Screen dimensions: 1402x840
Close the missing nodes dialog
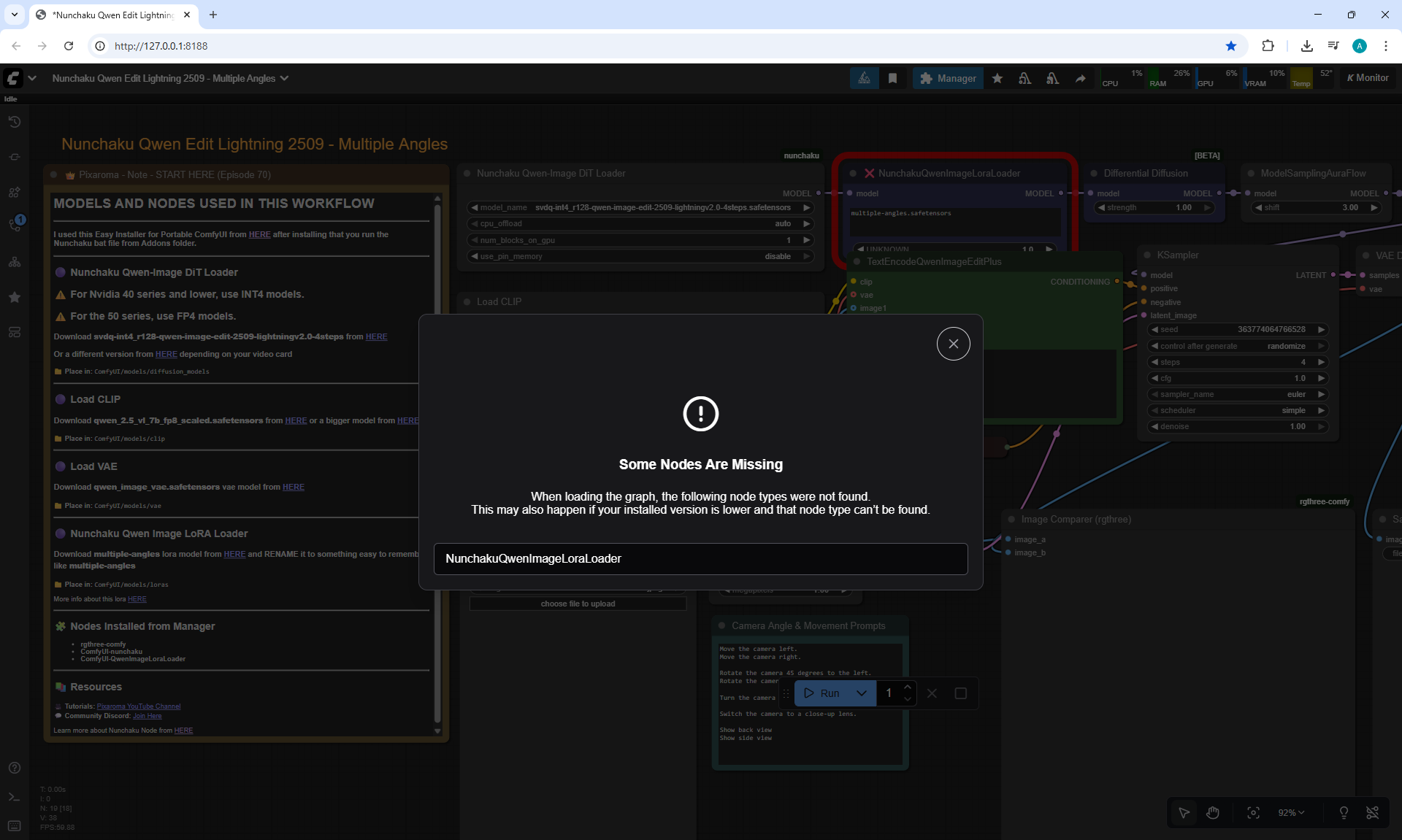953,344
